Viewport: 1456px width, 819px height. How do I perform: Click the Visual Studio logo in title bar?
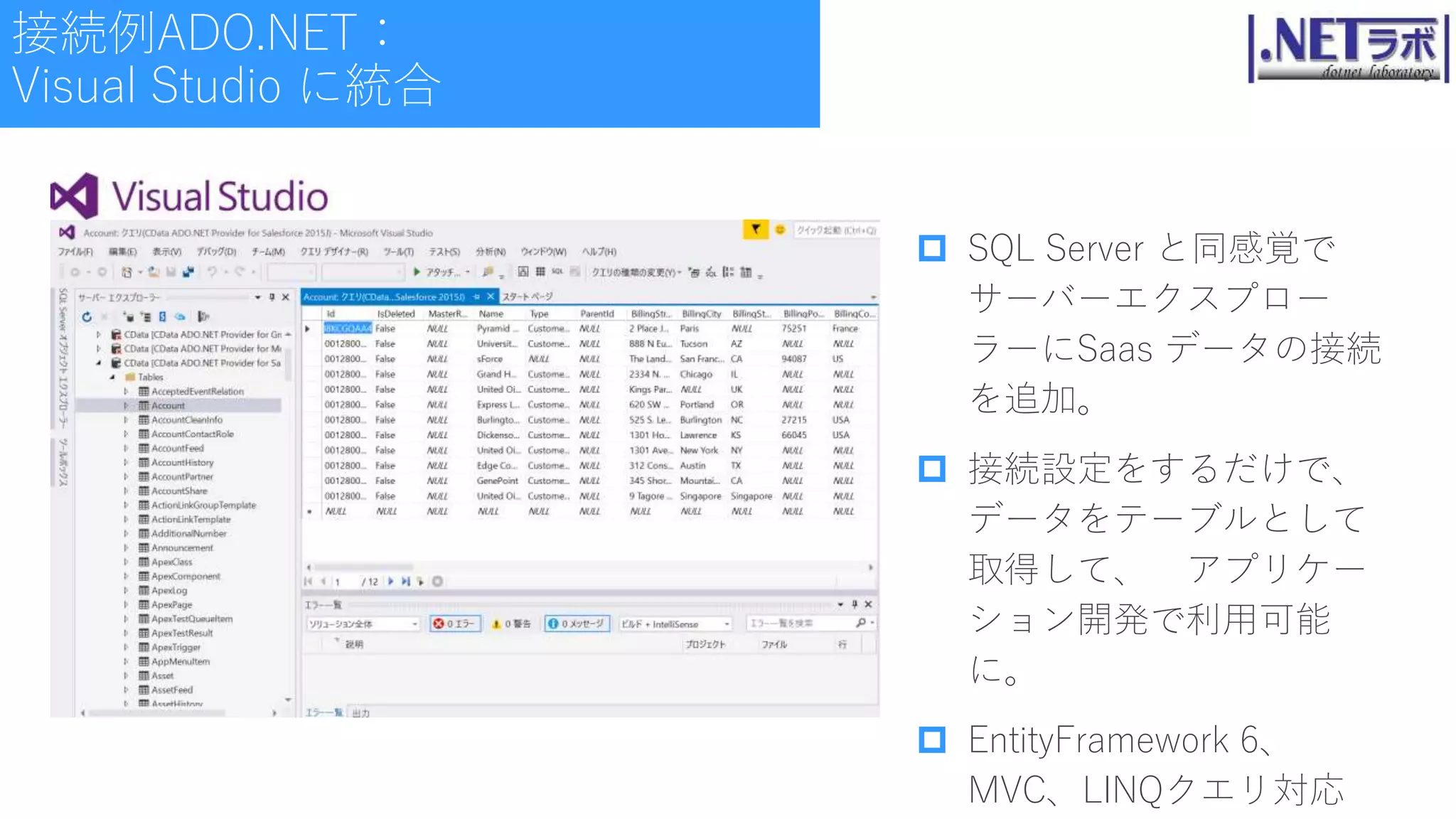[x=67, y=232]
